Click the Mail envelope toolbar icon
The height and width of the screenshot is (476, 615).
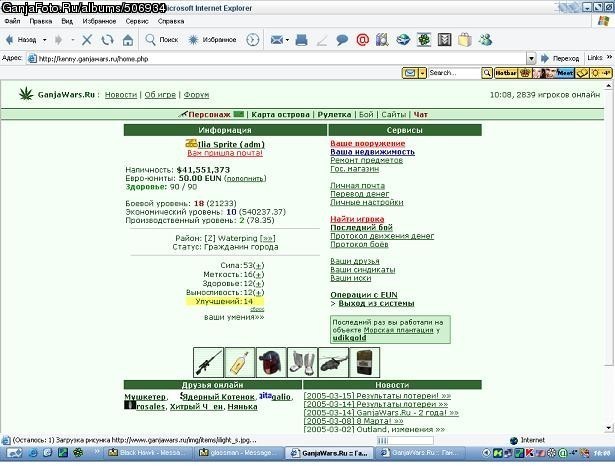click(x=277, y=40)
